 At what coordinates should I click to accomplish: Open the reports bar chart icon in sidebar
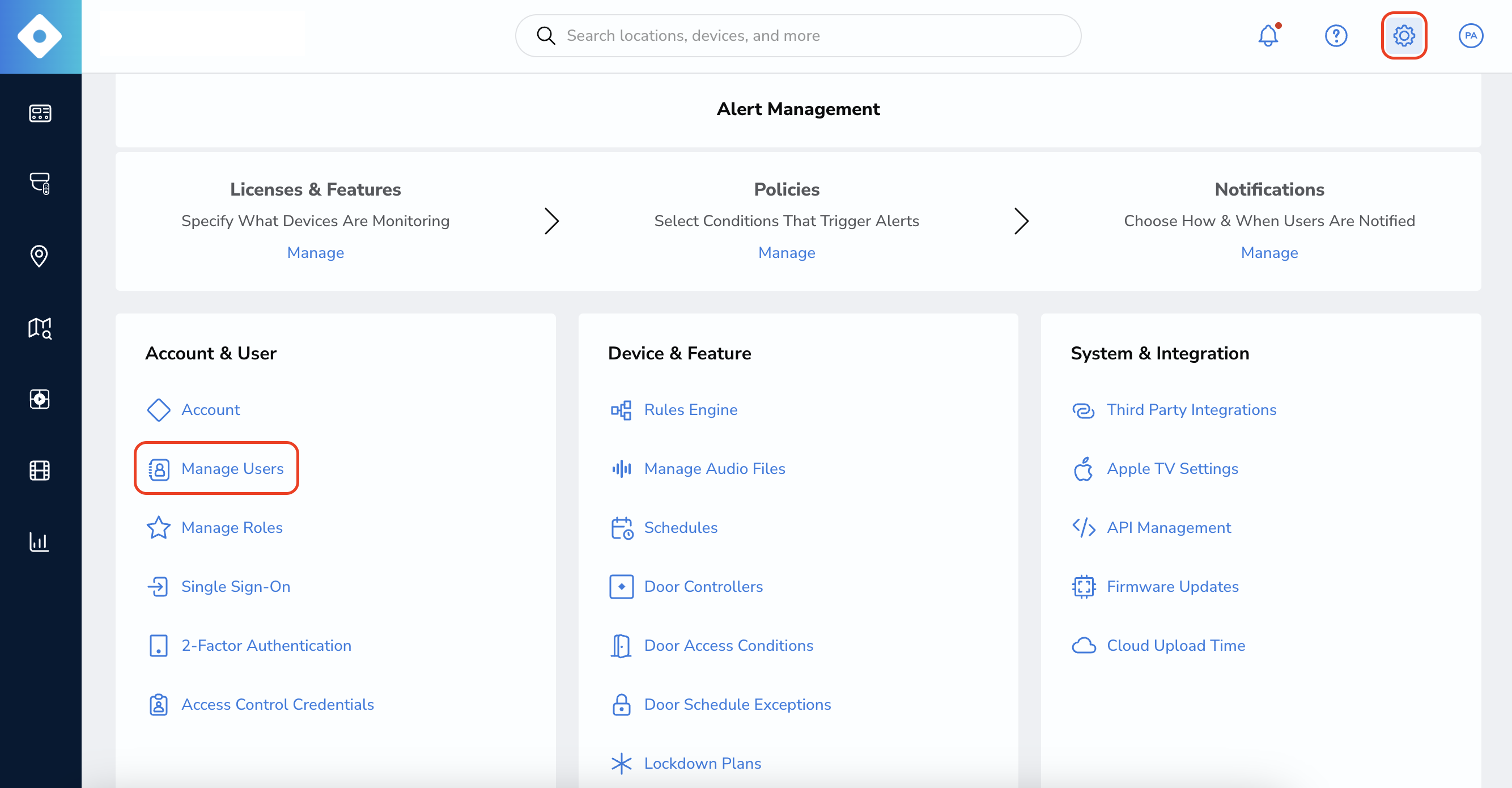click(x=39, y=541)
